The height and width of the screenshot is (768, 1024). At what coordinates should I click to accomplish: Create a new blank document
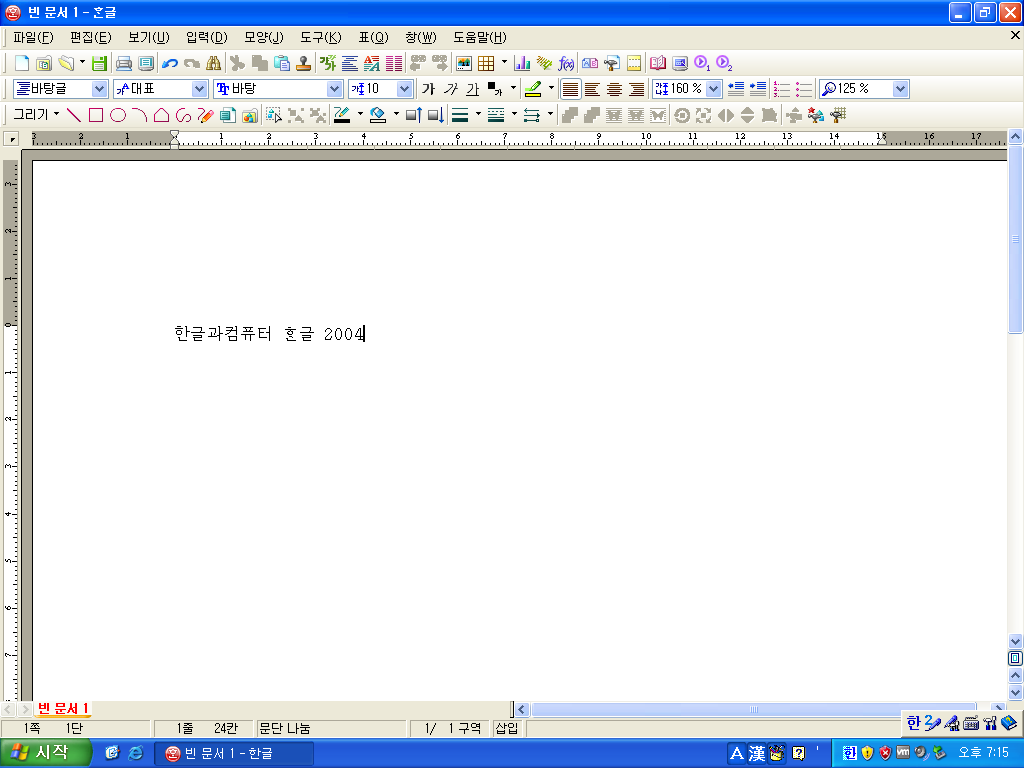[x=22, y=63]
